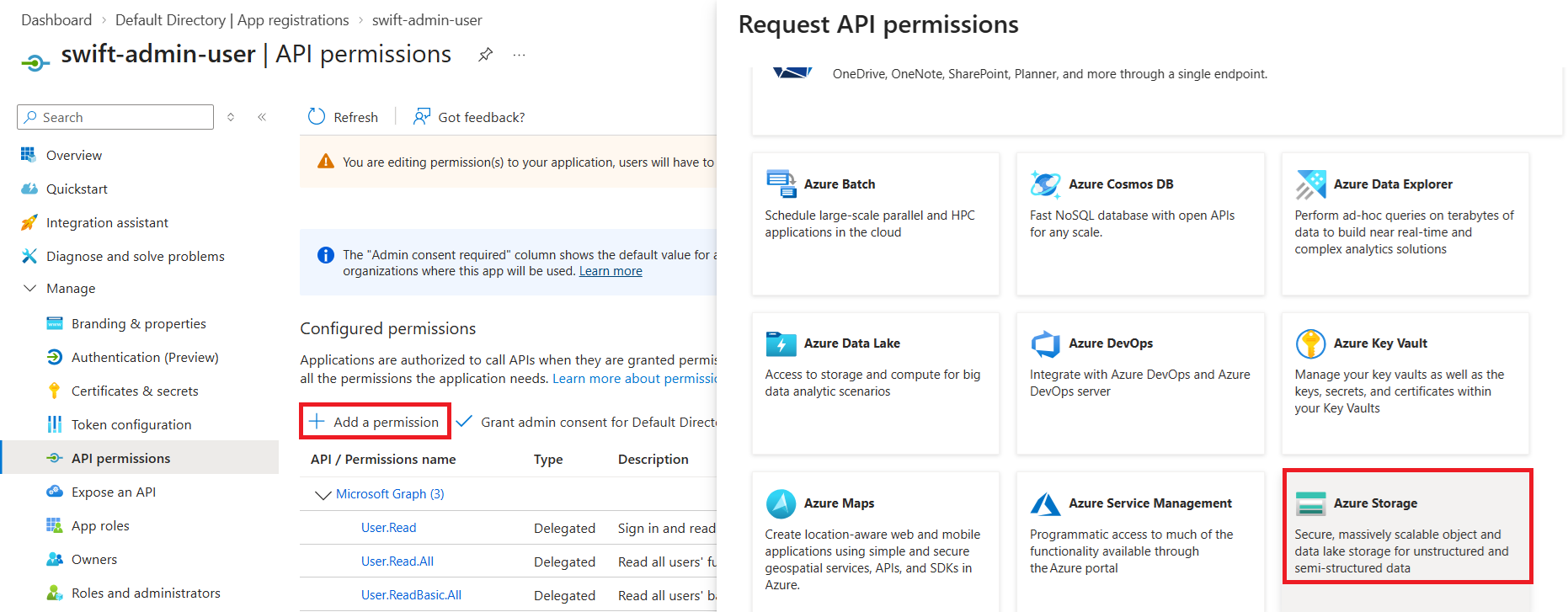Click the Refresh circular arrow icon
The height and width of the screenshot is (612, 1568).
[x=317, y=116]
